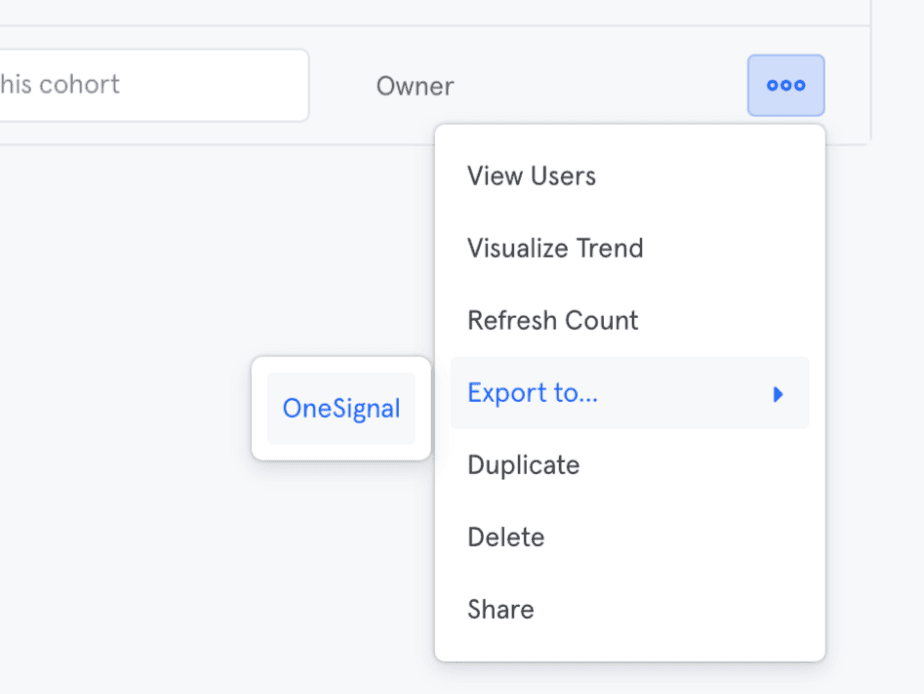Image resolution: width=924 pixels, height=694 pixels.
Task: Click the Share menu option
Action: pos(500,609)
